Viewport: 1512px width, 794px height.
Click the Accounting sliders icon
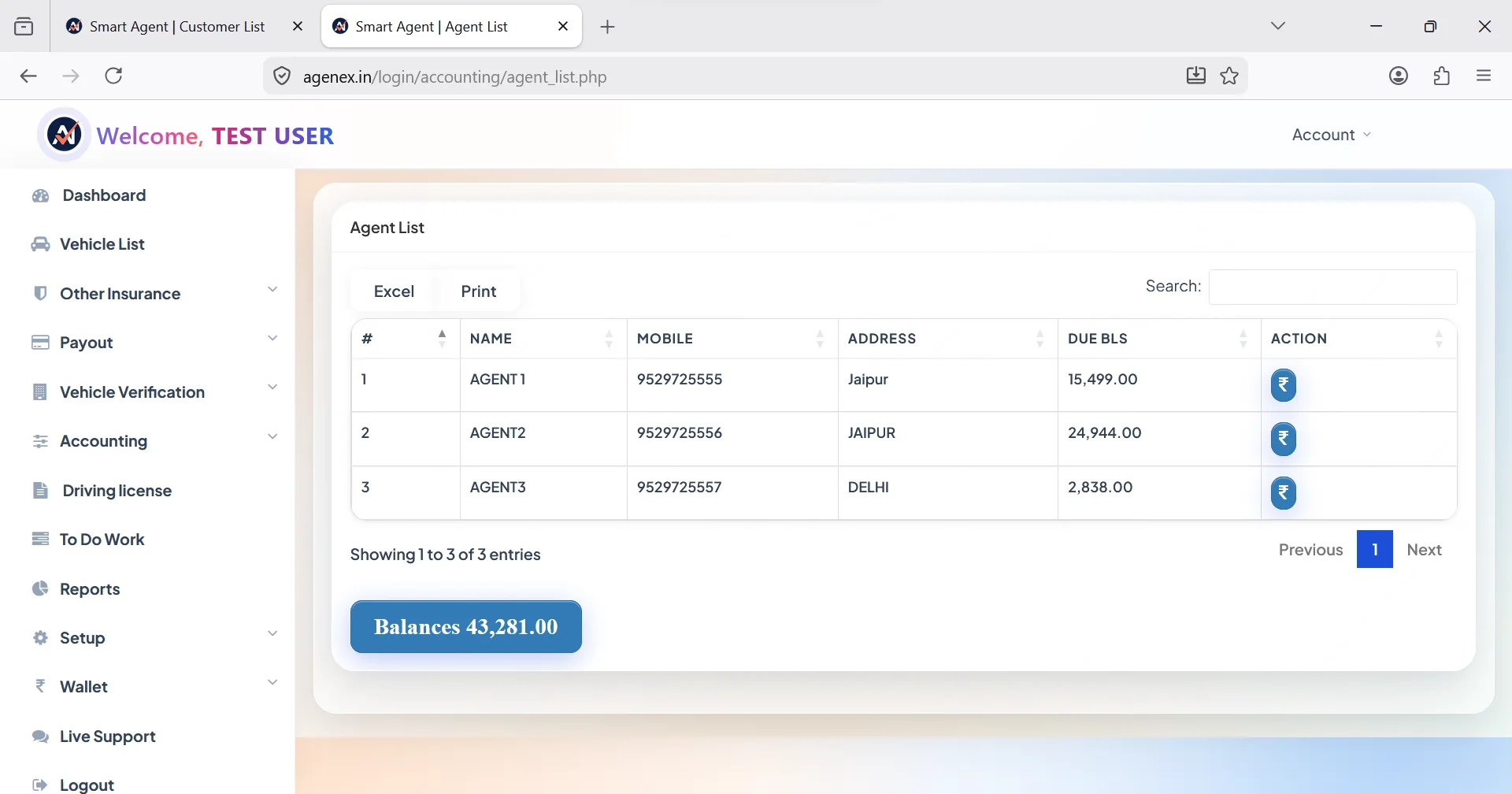tap(40, 441)
